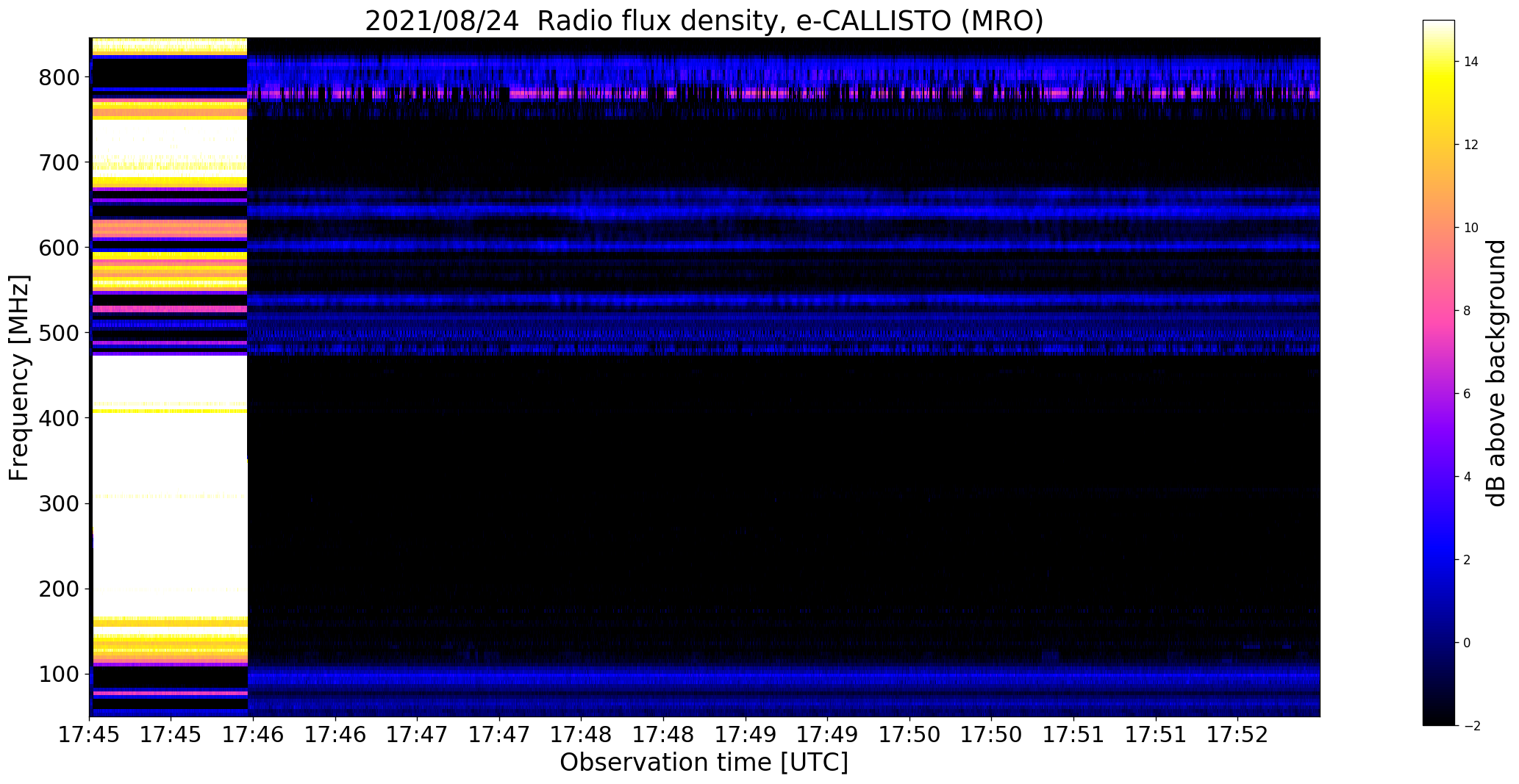This screenshot has height=784, width=1519.
Task: Click the colorbar tick value 6
Action: (1467, 394)
